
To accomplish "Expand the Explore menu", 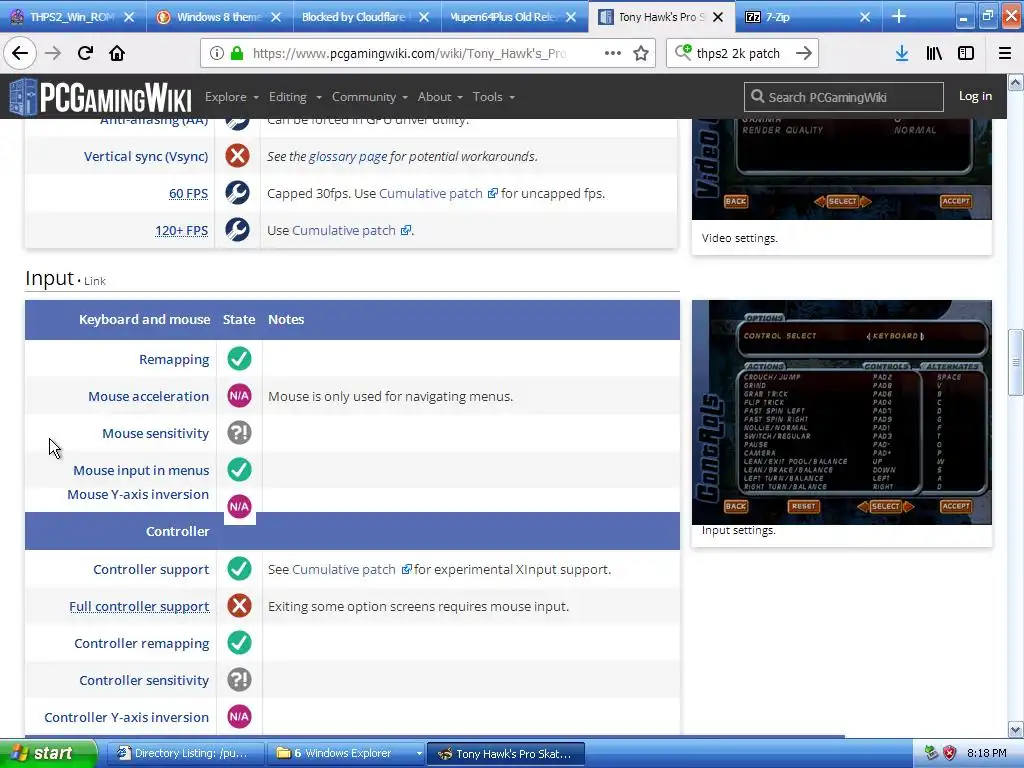I will (x=232, y=97).
